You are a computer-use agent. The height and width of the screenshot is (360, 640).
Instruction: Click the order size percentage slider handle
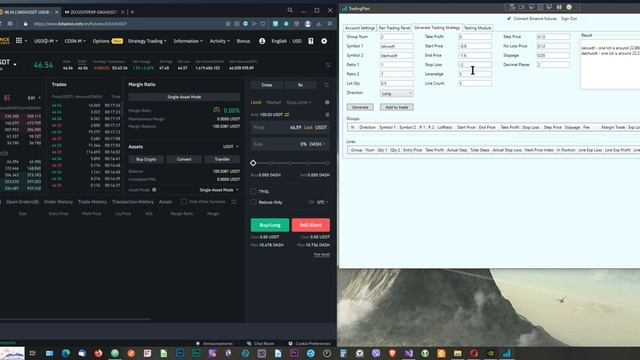[253, 163]
